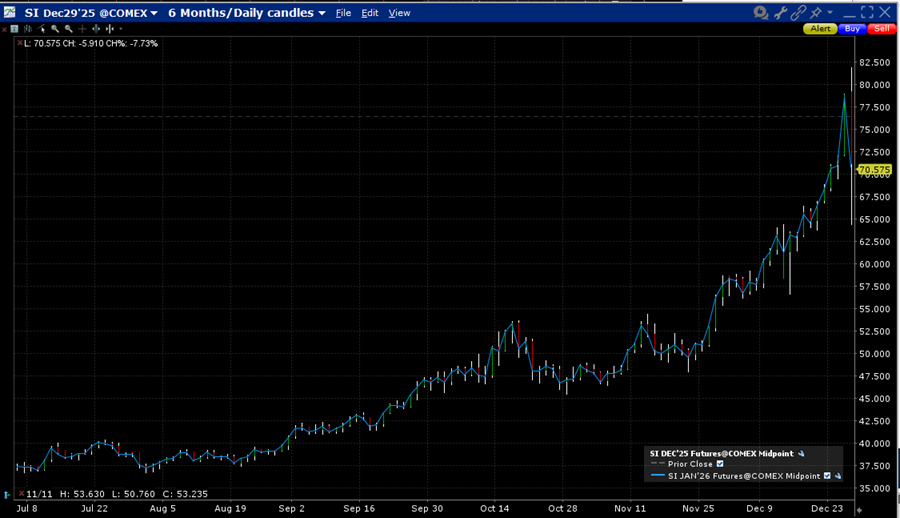Click the 35.000 price axis label
The height and width of the screenshot is (518, 900).
(x=875, y=489)
